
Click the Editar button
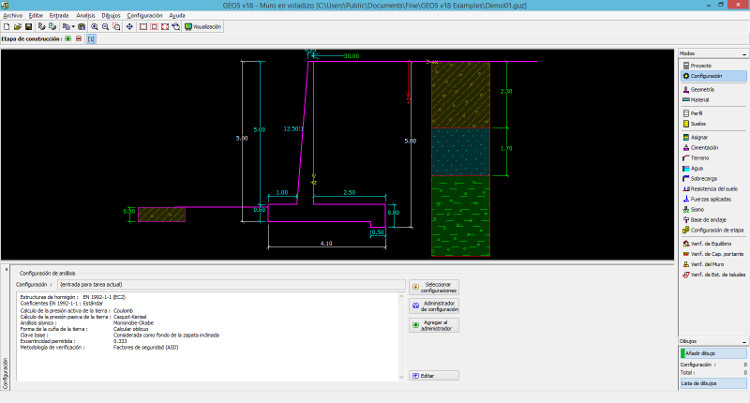[435, 375]
